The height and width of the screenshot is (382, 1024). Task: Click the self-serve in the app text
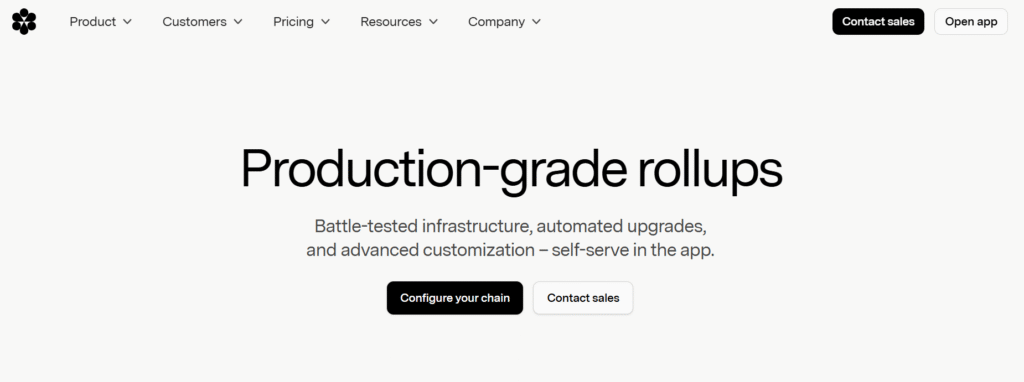click(x=633, y=250)
